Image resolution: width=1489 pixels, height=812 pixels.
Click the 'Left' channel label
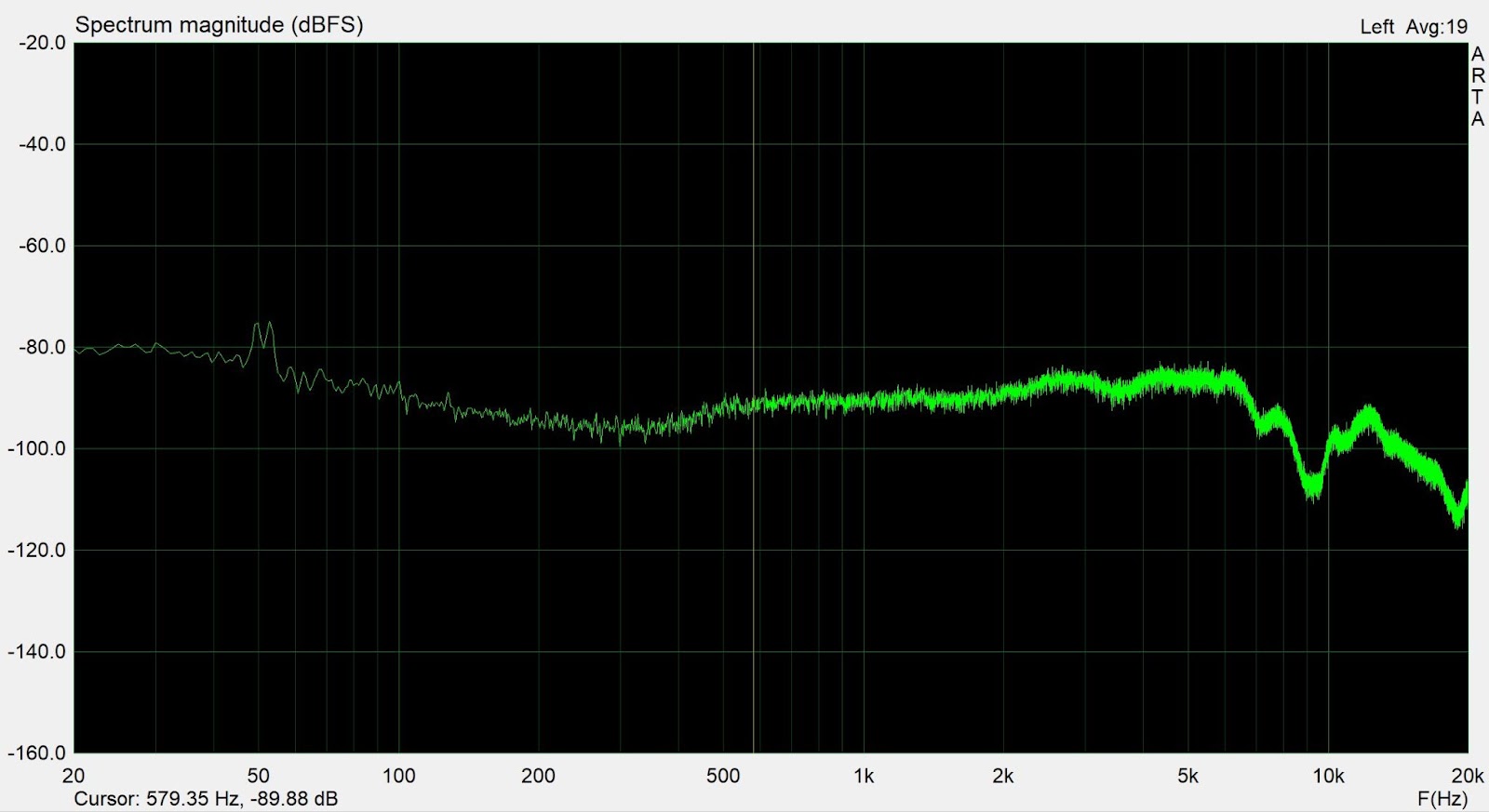click(x=1376, y=27)
